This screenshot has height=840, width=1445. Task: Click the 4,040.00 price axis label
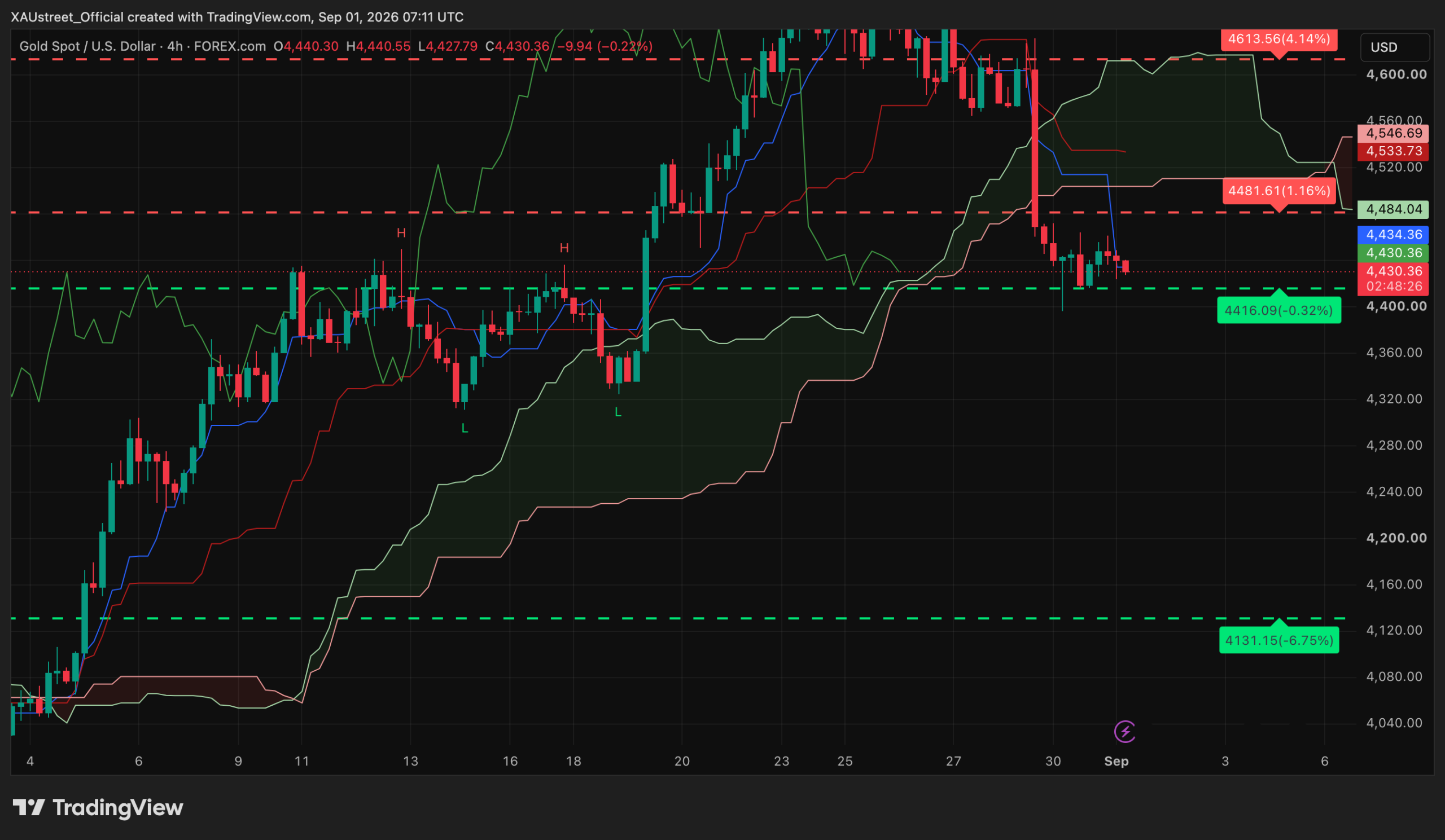click(x=1395, y=723)
